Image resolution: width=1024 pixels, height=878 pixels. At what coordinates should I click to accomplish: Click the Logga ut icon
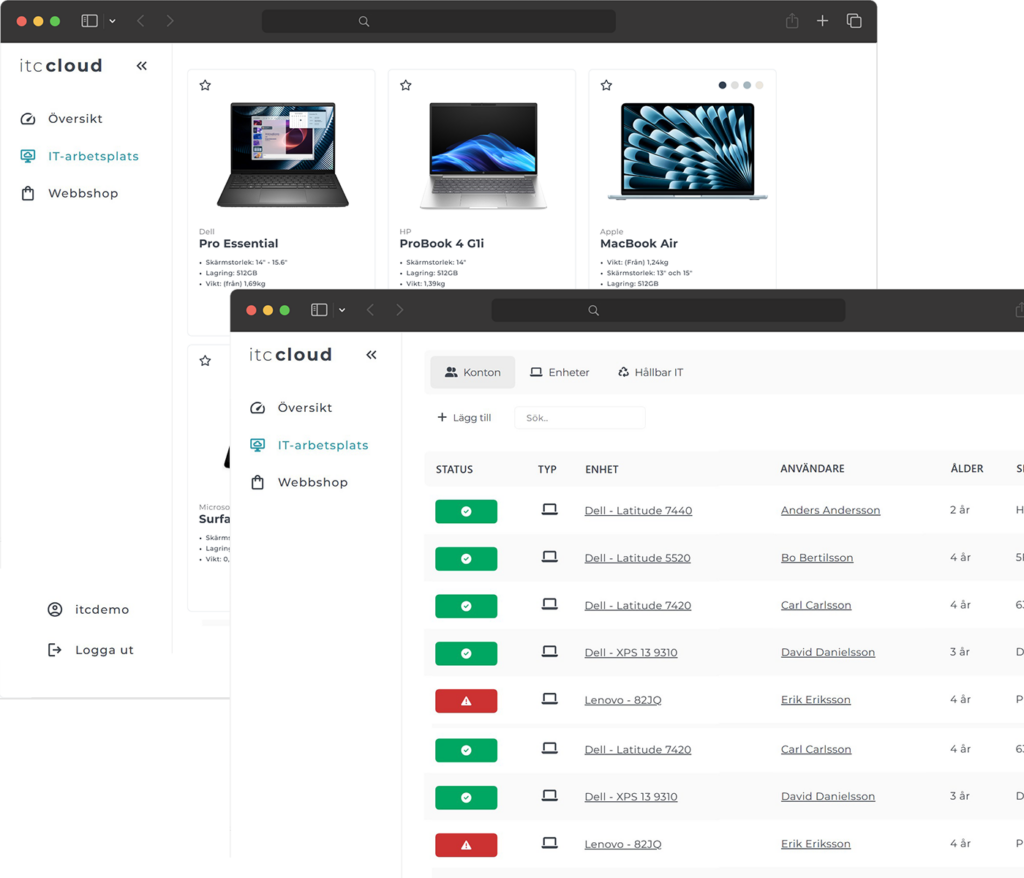pos(55,650)
